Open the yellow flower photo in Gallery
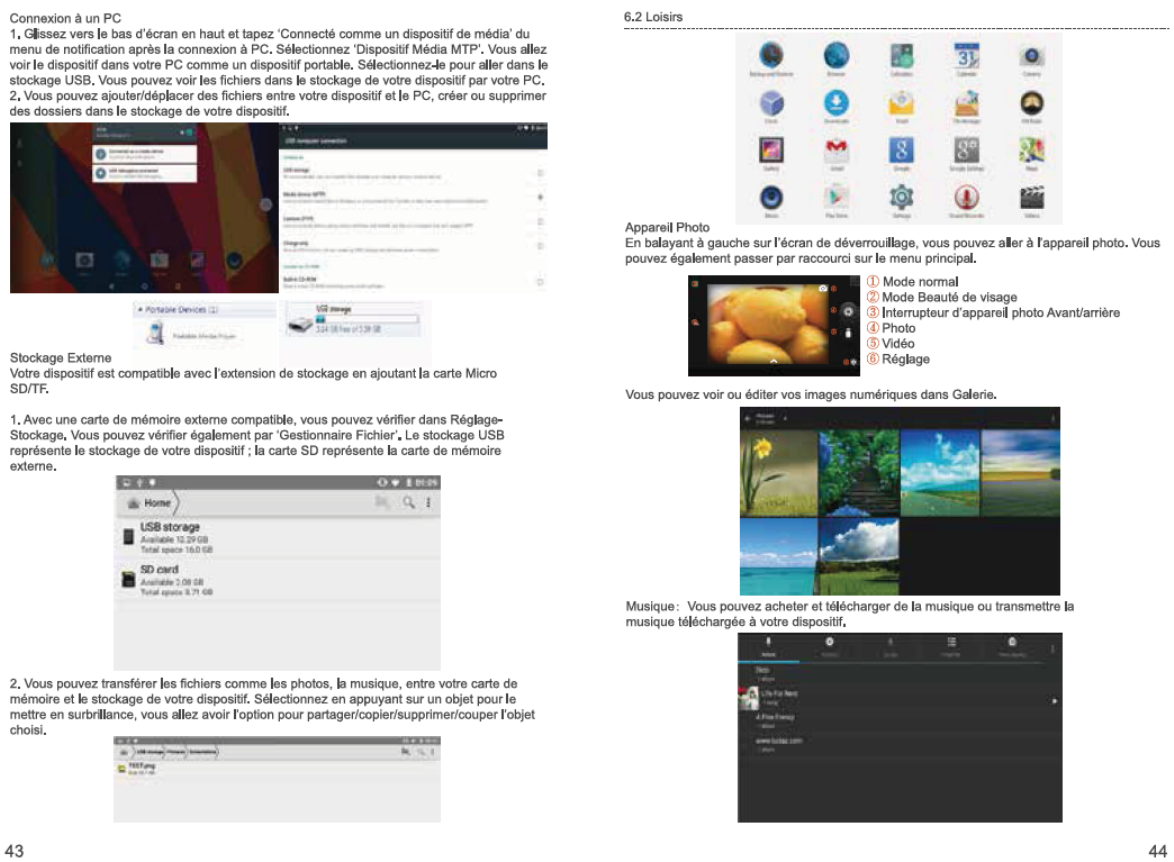This screenshot has width=1174, height=862. coord(778,473)
